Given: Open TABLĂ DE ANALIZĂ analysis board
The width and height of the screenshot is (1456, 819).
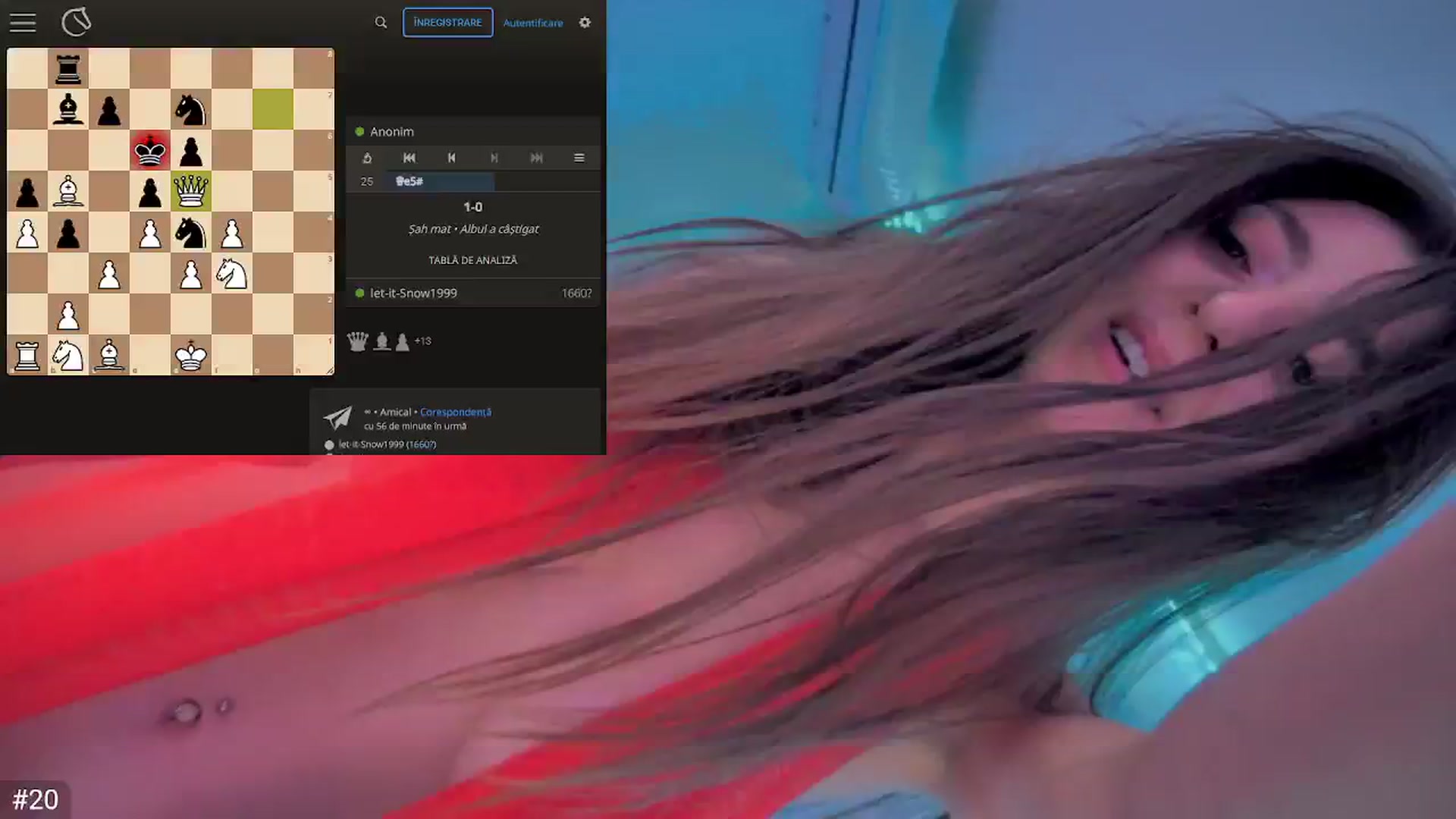Looking at the screenshot, I should [472, 260].
